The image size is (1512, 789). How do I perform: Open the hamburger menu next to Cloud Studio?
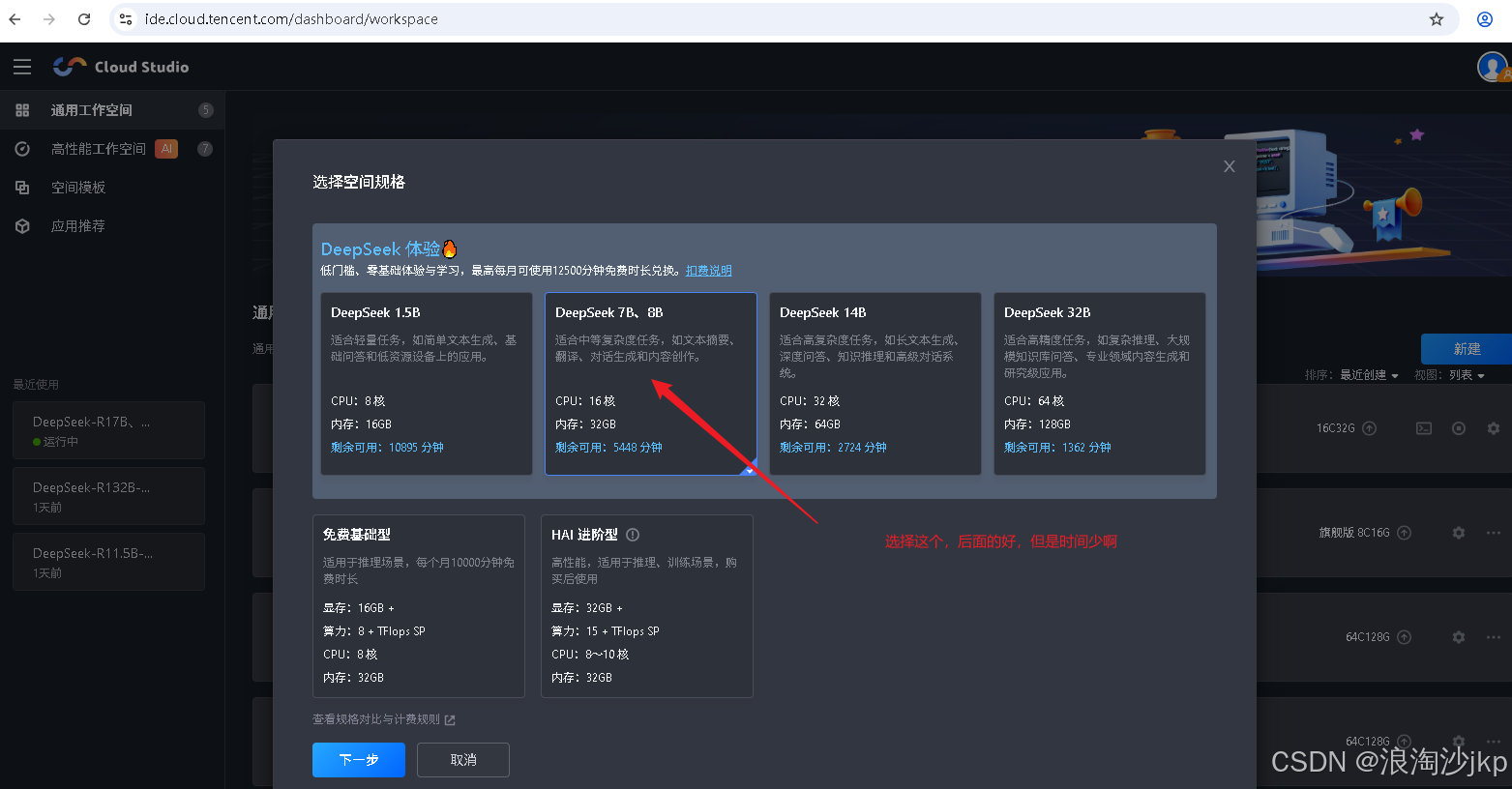(22, 67)
